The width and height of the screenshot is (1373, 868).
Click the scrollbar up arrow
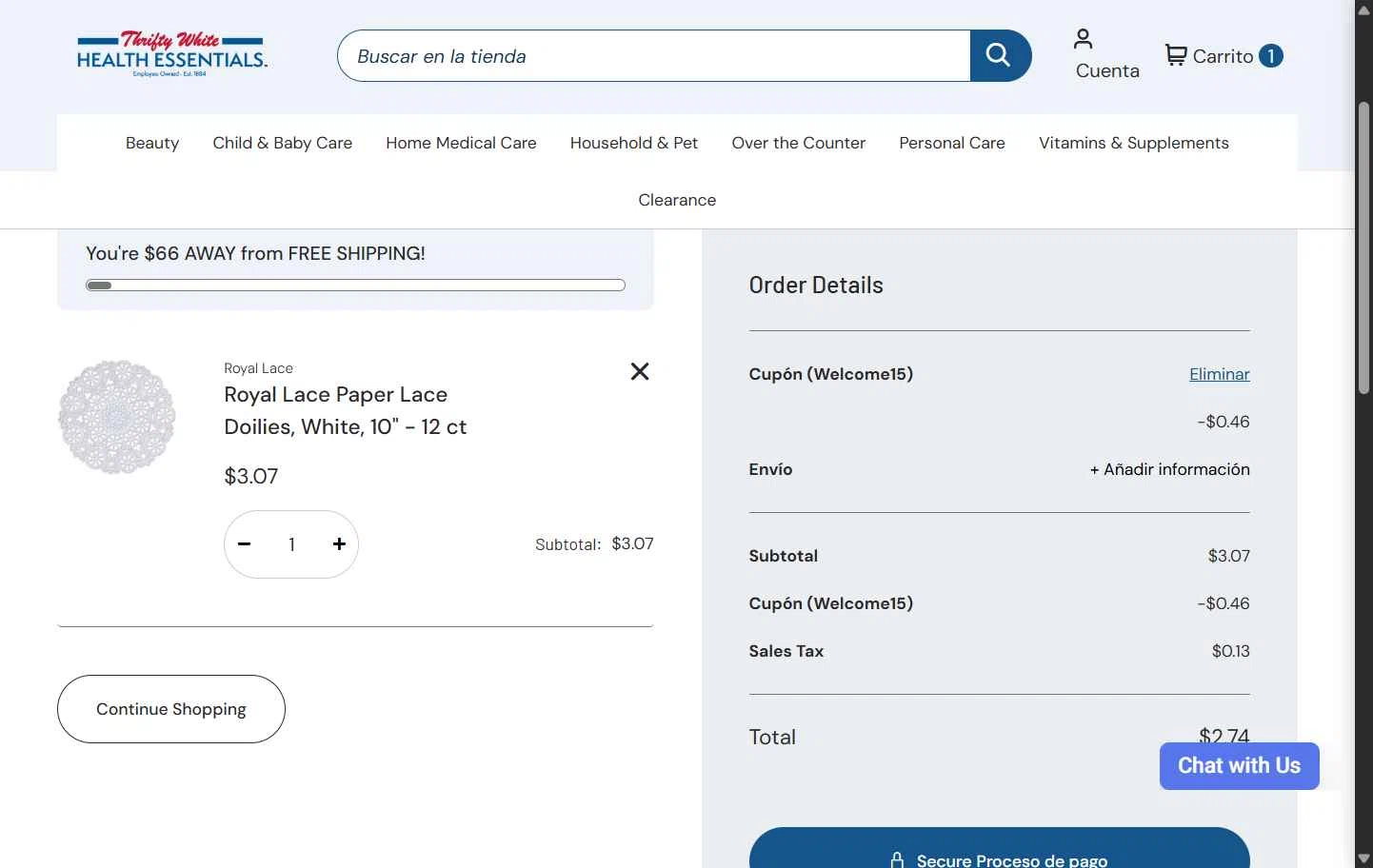[x=1363, y=10]
